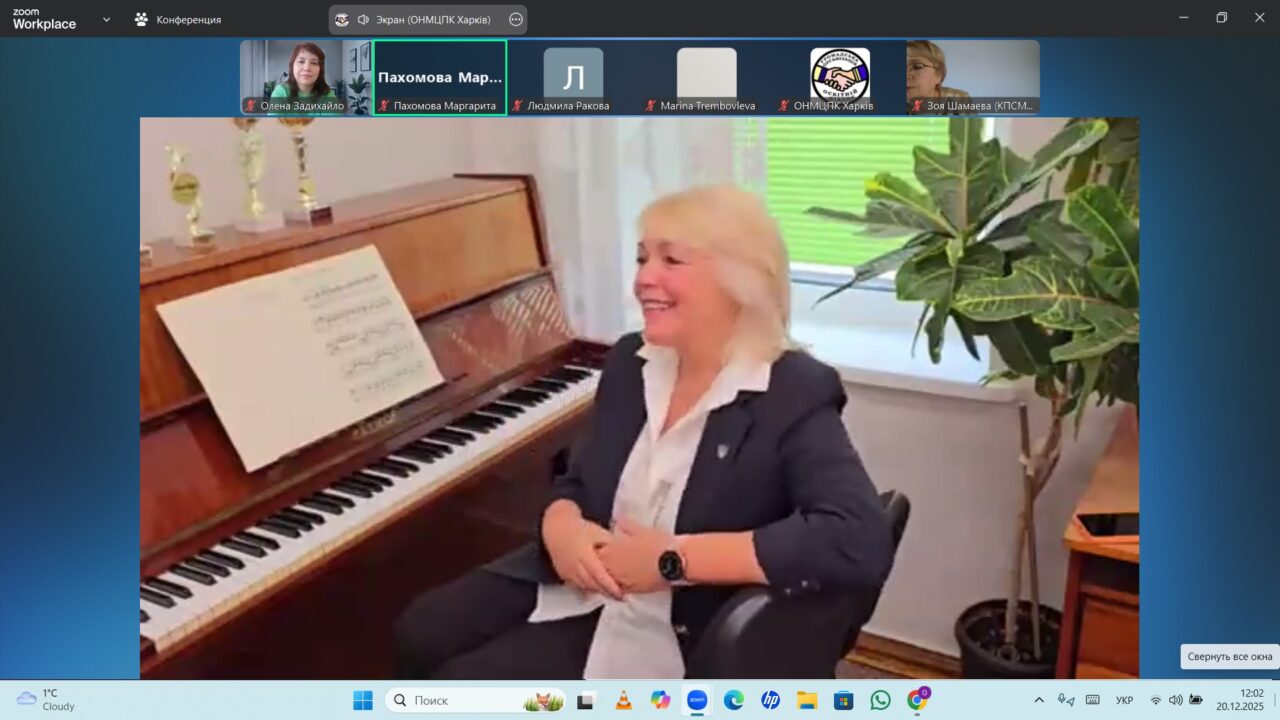This screenshot has width=1280, height=720.
Task: Click the taskbar Поиск search field
Action: (470, 700)
